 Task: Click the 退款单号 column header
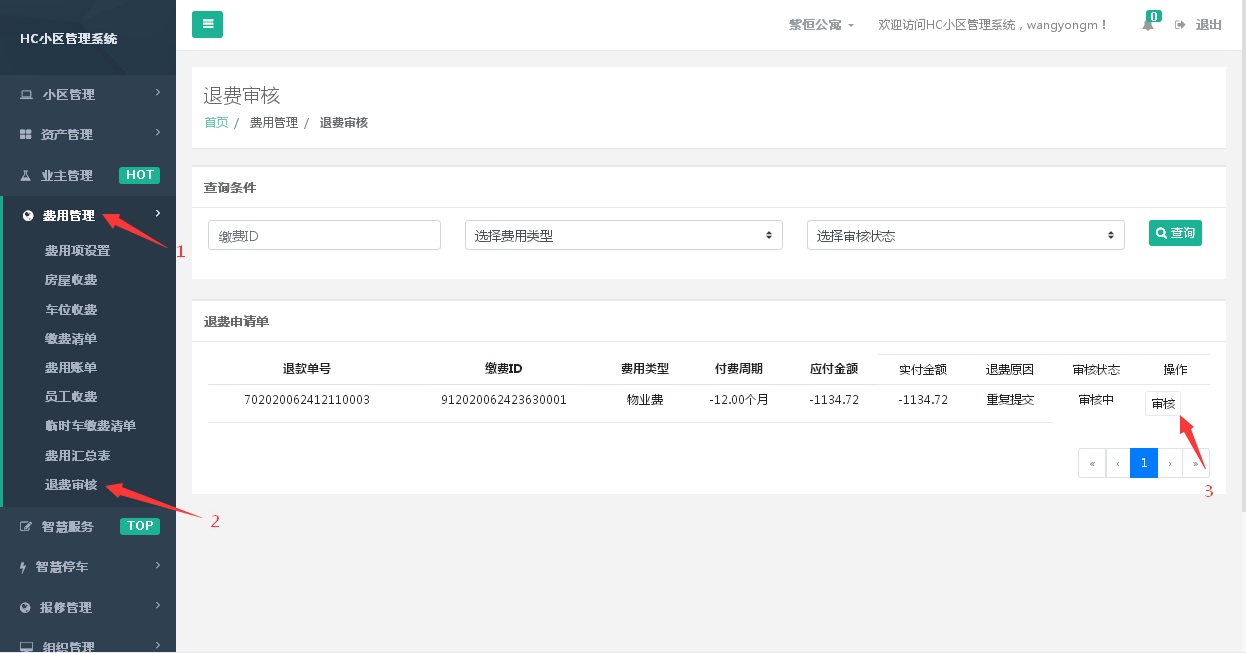coord(307,369)
